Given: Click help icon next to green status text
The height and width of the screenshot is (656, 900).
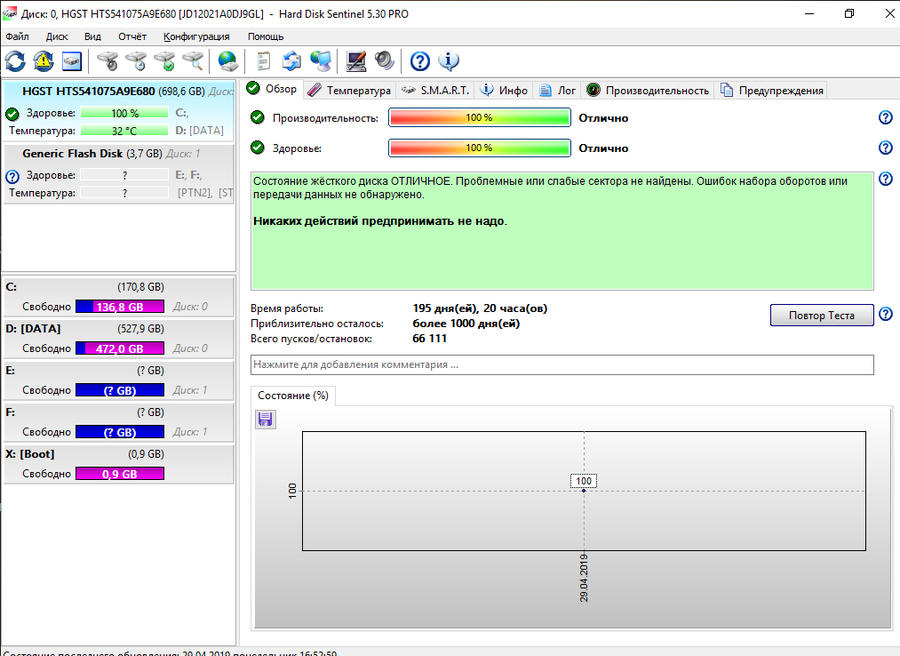Looking at the screenshot, I should pos(886,179).
